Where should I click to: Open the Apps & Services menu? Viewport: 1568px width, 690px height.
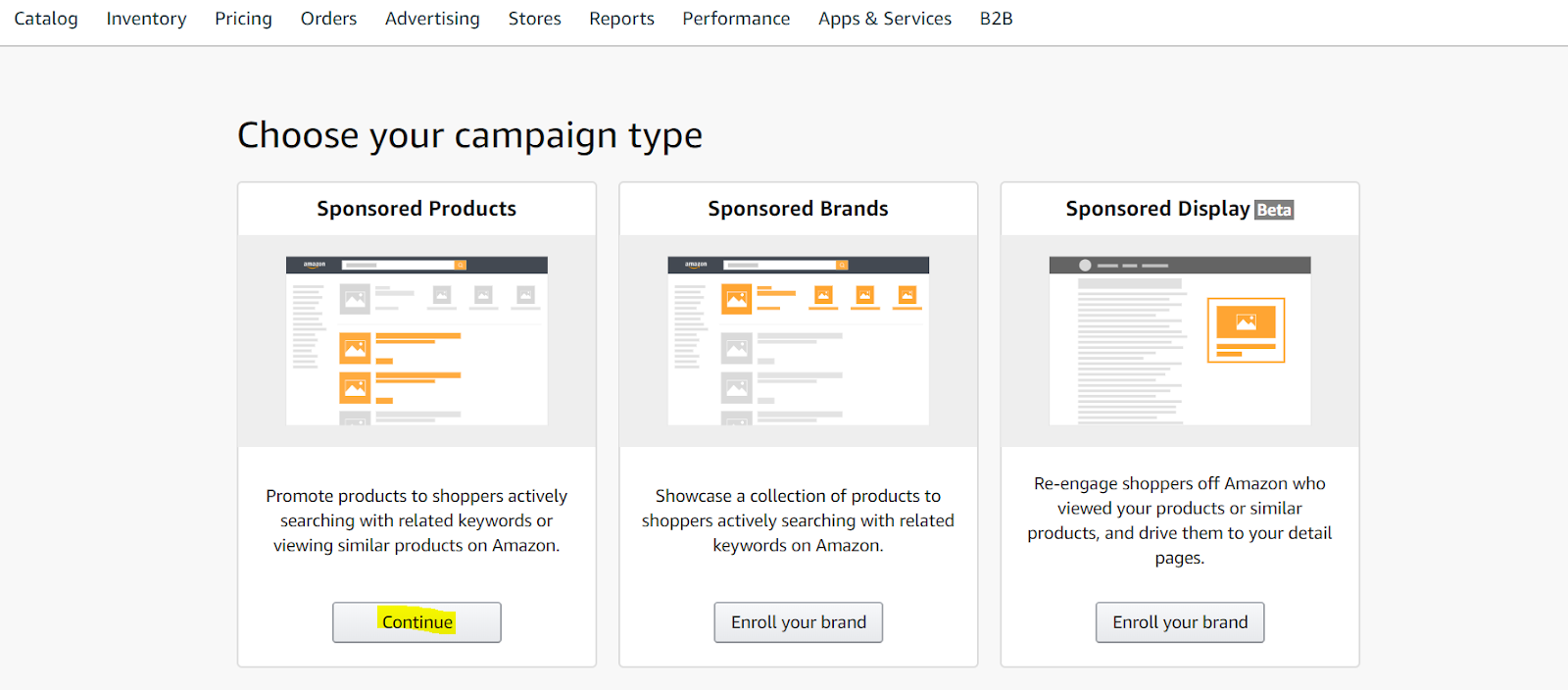click(x=885, y=19)
